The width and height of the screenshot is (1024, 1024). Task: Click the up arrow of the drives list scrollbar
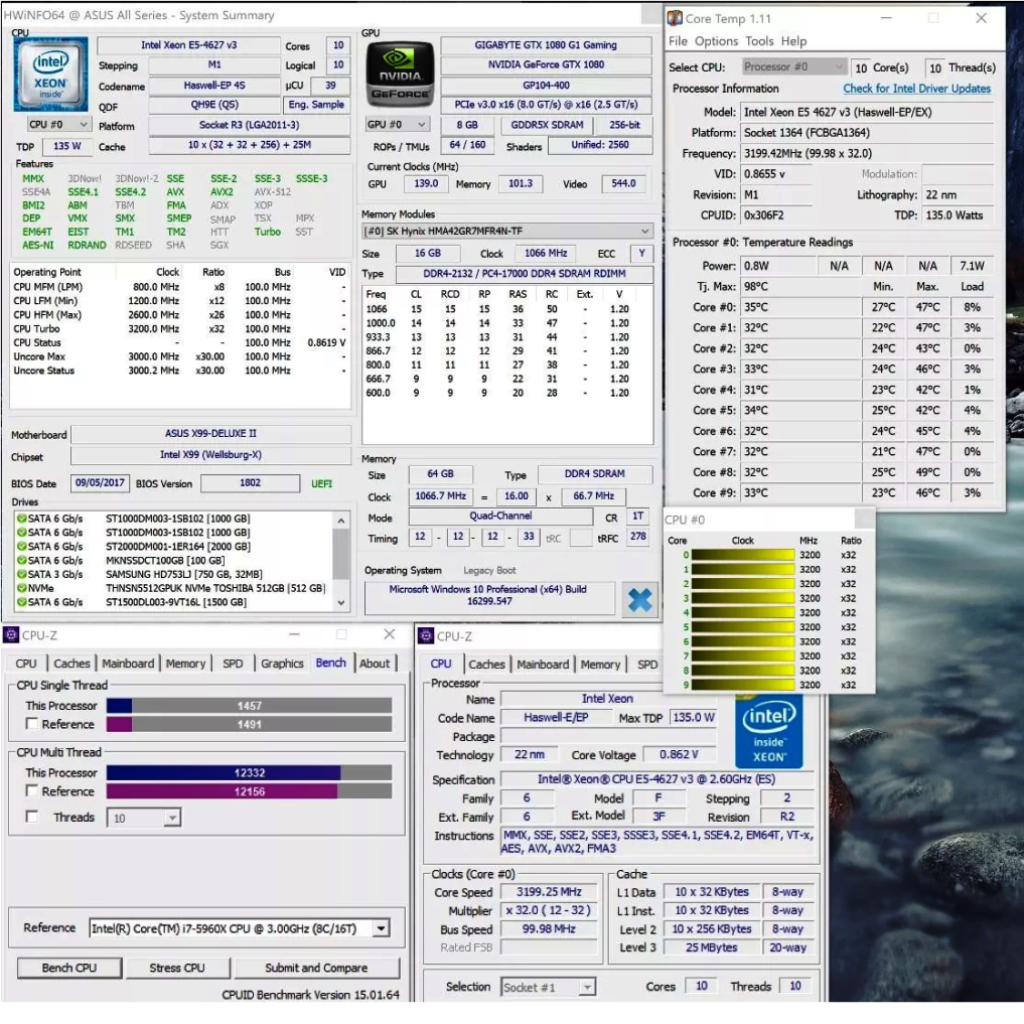[341, 520]
